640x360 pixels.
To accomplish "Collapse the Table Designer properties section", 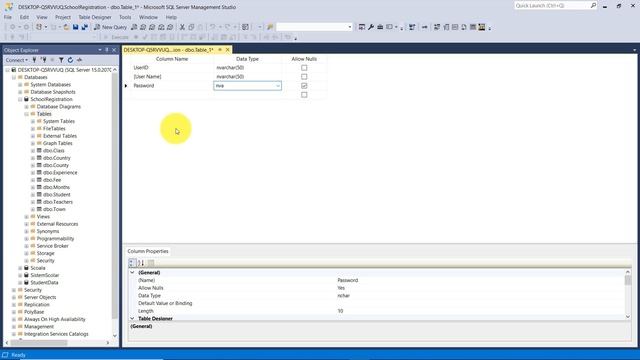I will tap(132, 318).
